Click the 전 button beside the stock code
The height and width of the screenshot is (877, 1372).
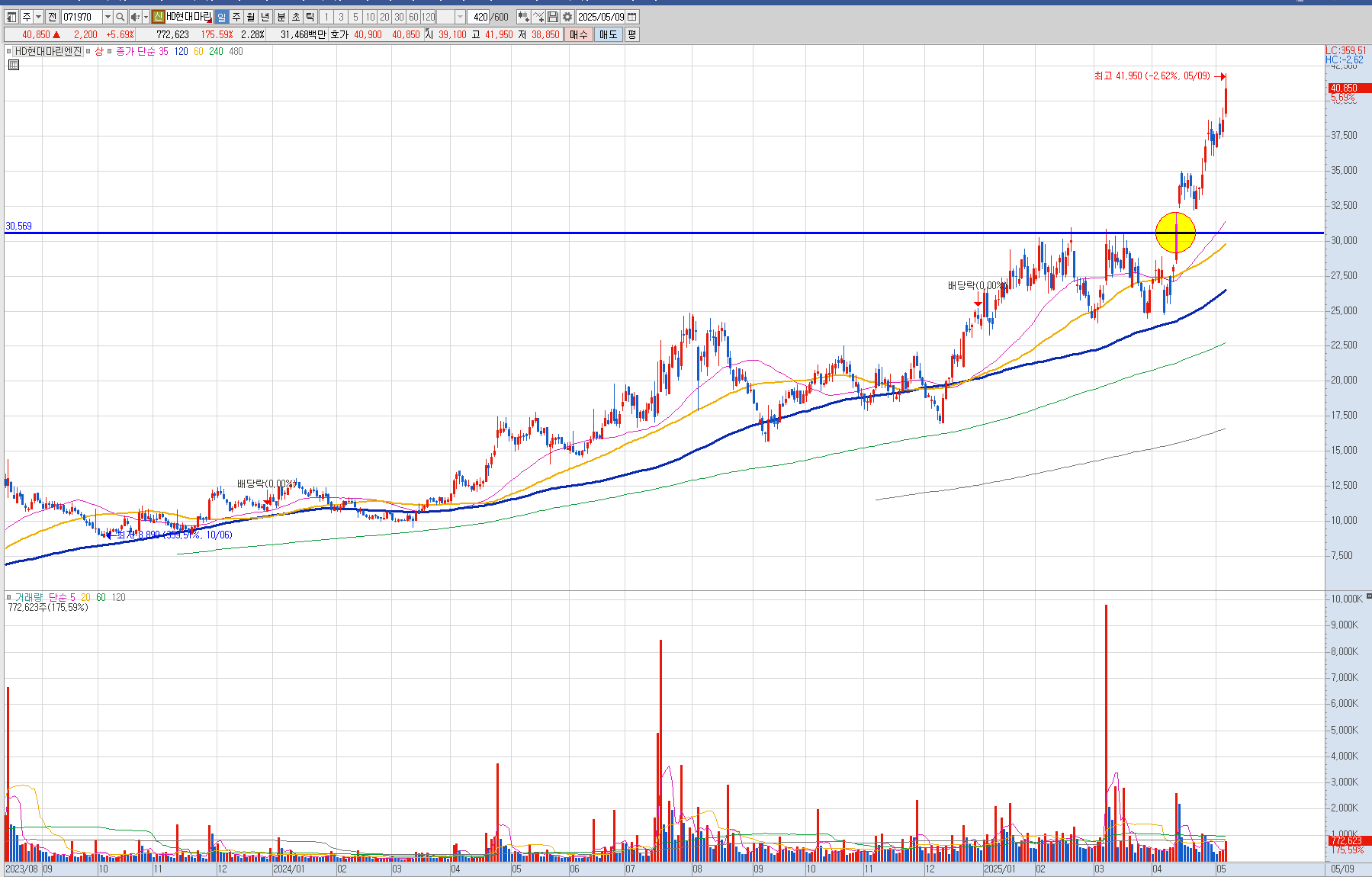[52, 17]
